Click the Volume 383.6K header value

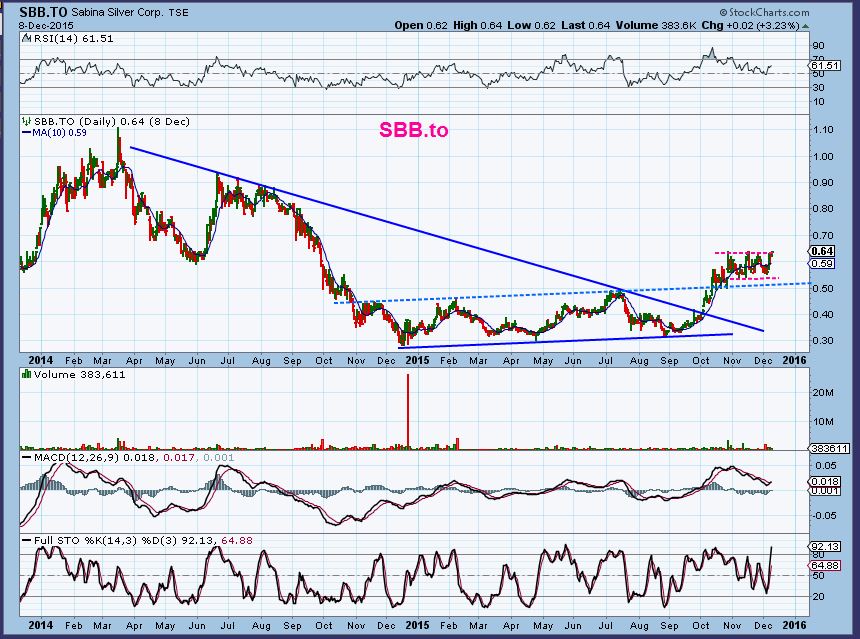click(656, 25)
